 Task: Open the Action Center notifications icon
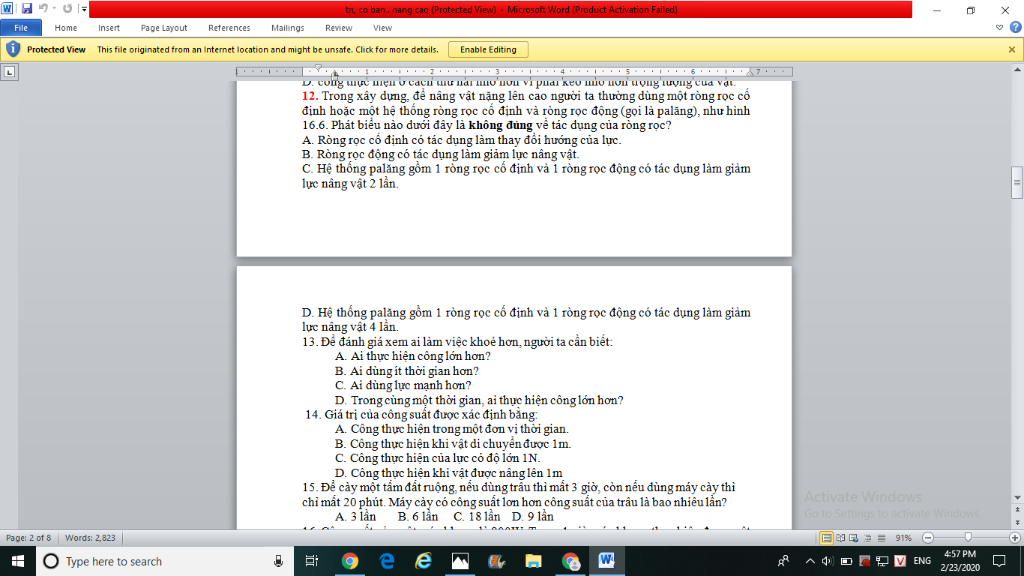click(x=999, y=561)
